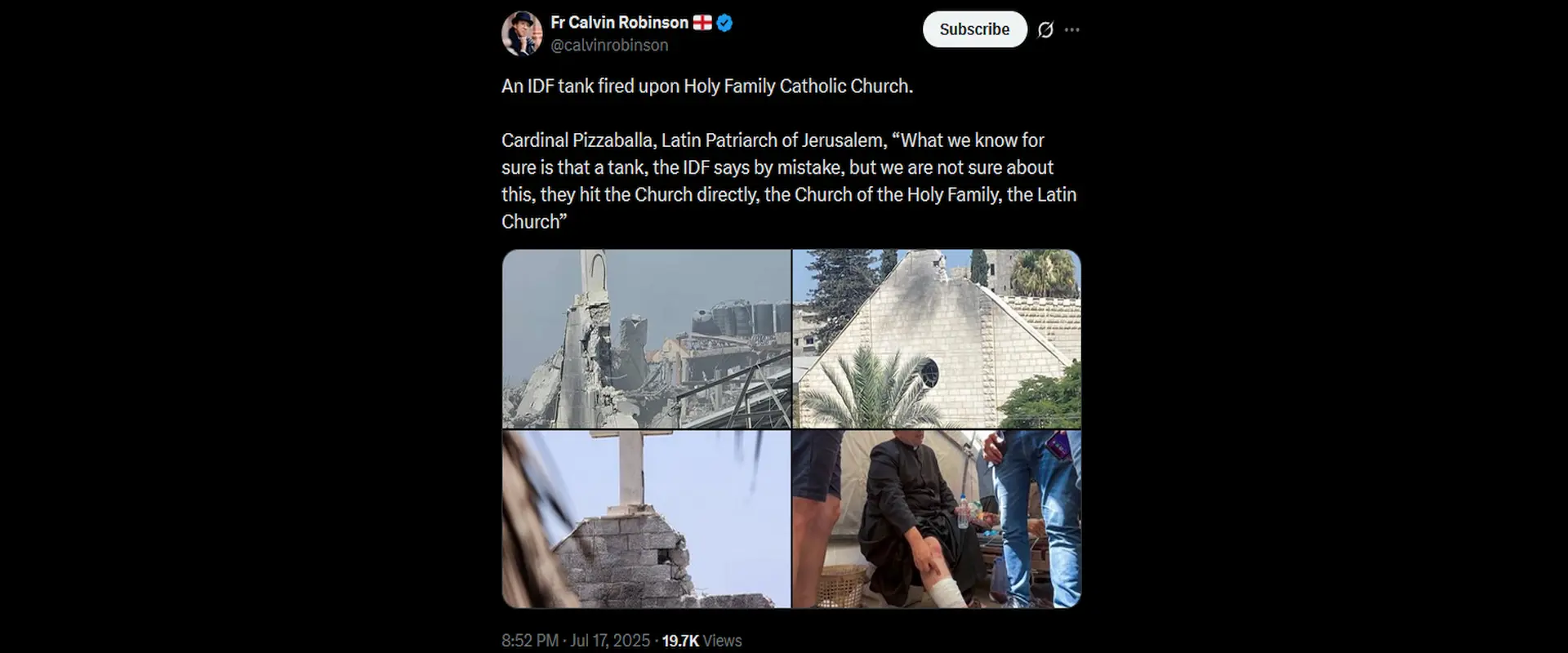Open the Fr Calvin Robinson display name
Image resolution: width=1568 pixels, height=653 pixels.
point(619,23)
